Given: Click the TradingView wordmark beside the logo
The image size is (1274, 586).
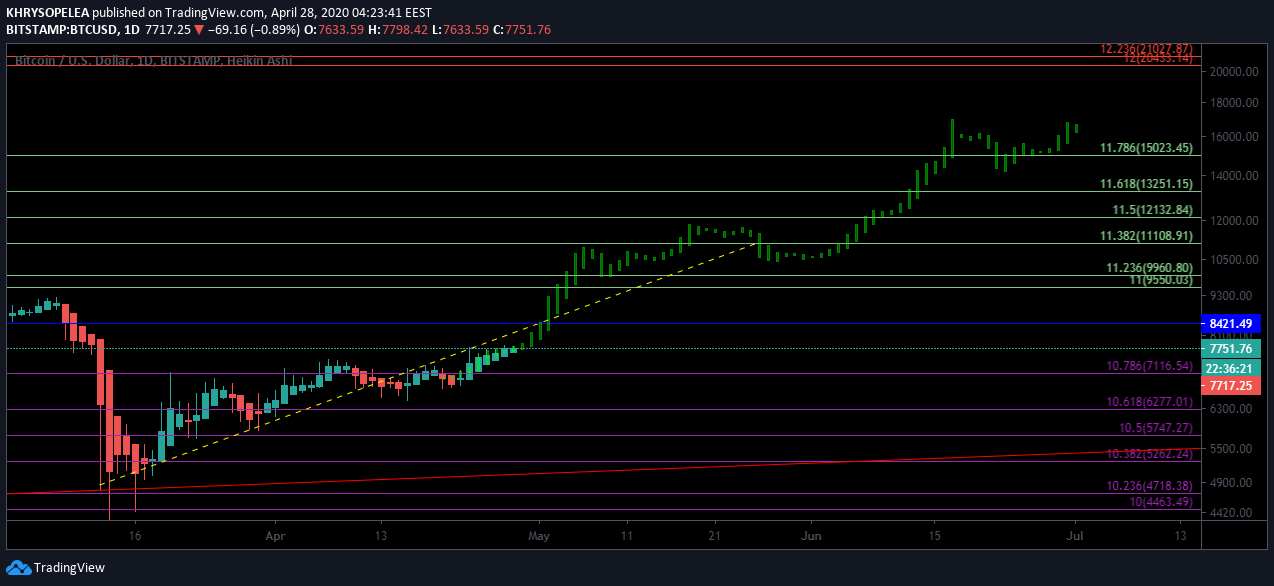Looking at the screenshot, I should (x=69, y=567).
